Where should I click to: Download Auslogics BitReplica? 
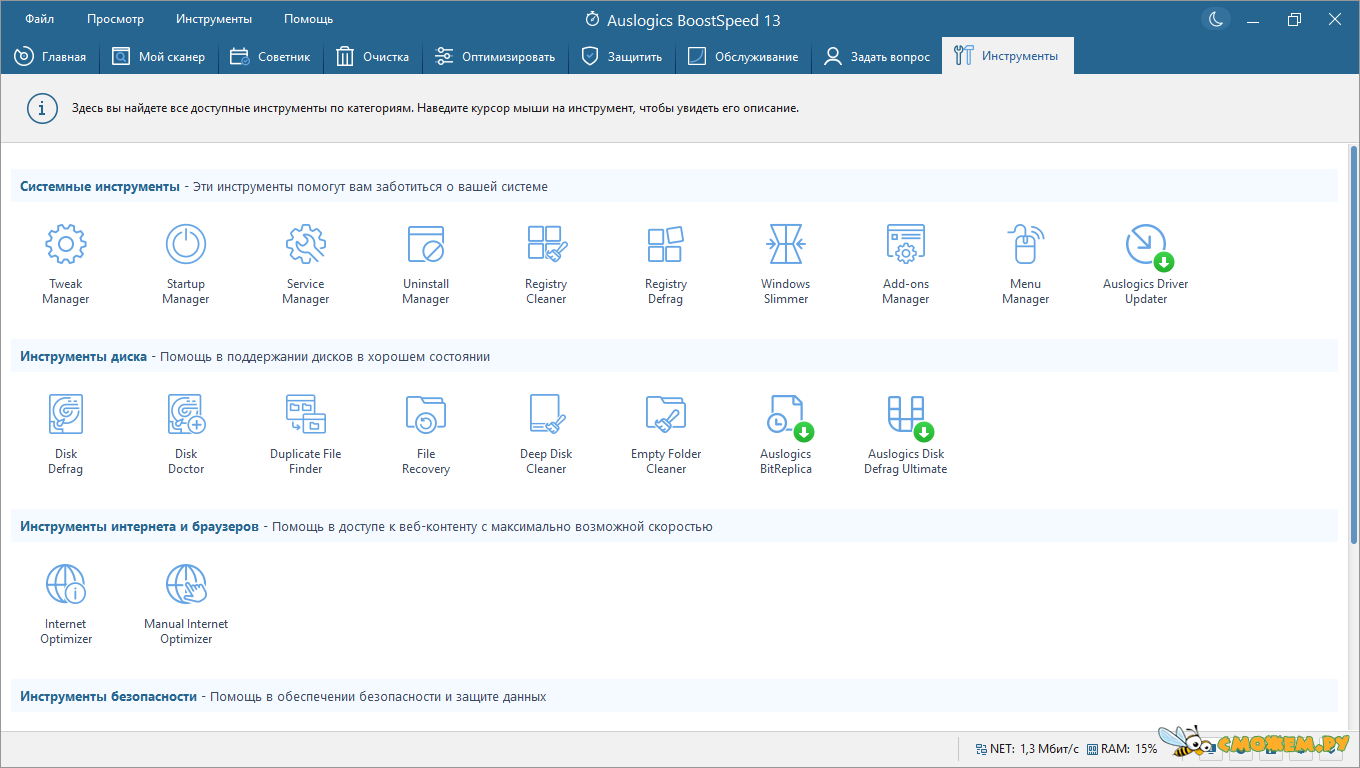click(x=786, y=434)
